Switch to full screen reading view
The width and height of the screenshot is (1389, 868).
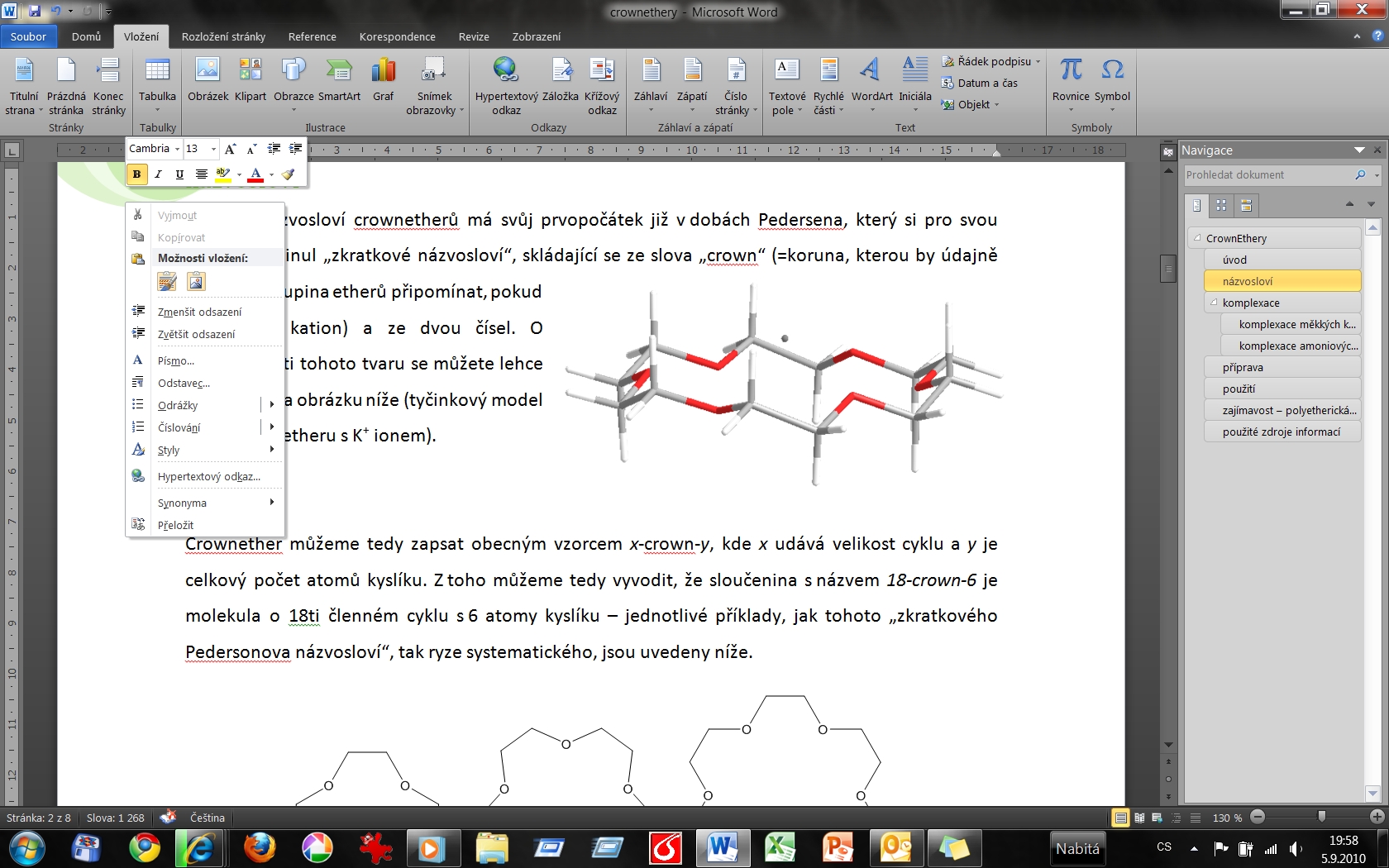pos(1139,818)
